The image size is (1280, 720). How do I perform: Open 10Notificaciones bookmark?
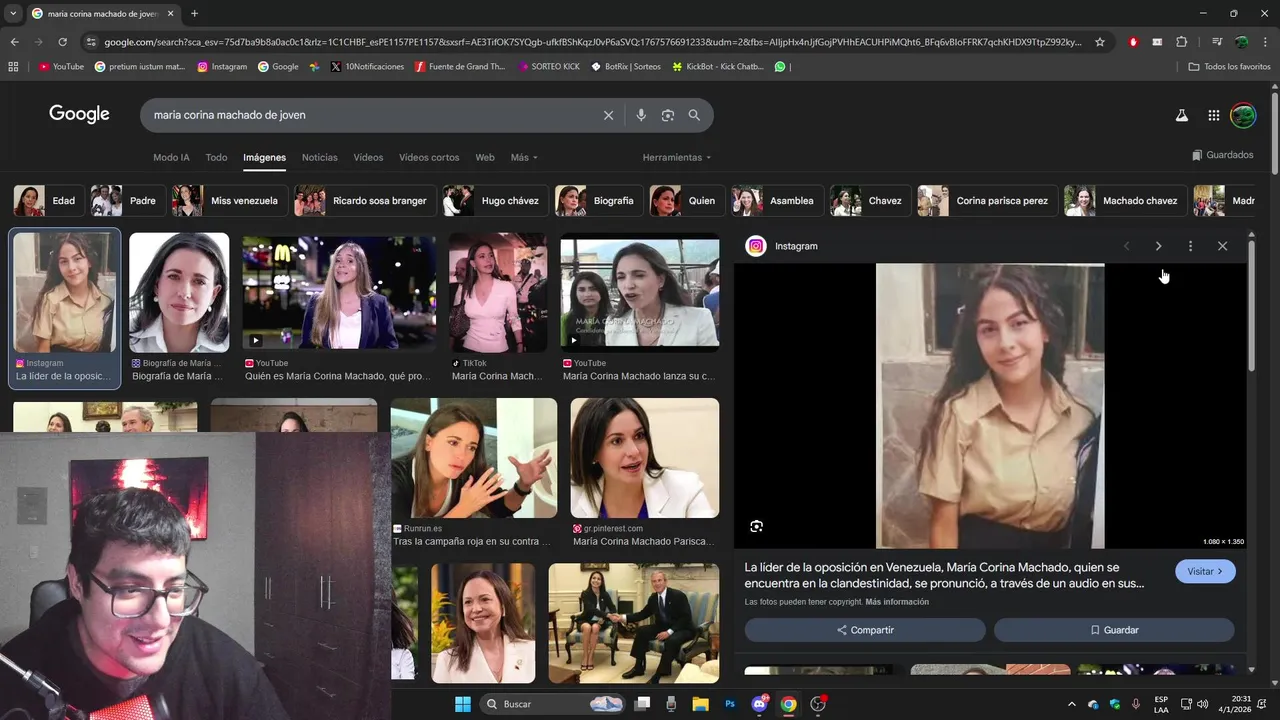coord(367,67)
